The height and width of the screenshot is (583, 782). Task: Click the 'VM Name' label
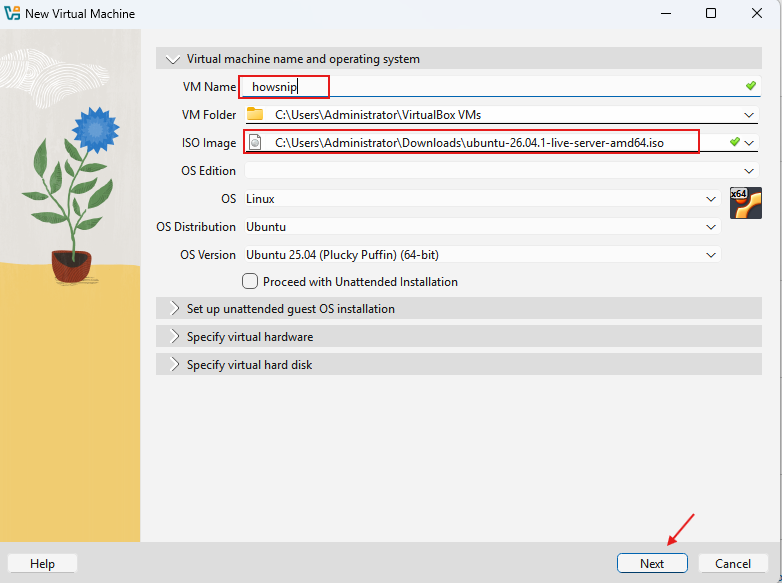(x=209, y=87)
